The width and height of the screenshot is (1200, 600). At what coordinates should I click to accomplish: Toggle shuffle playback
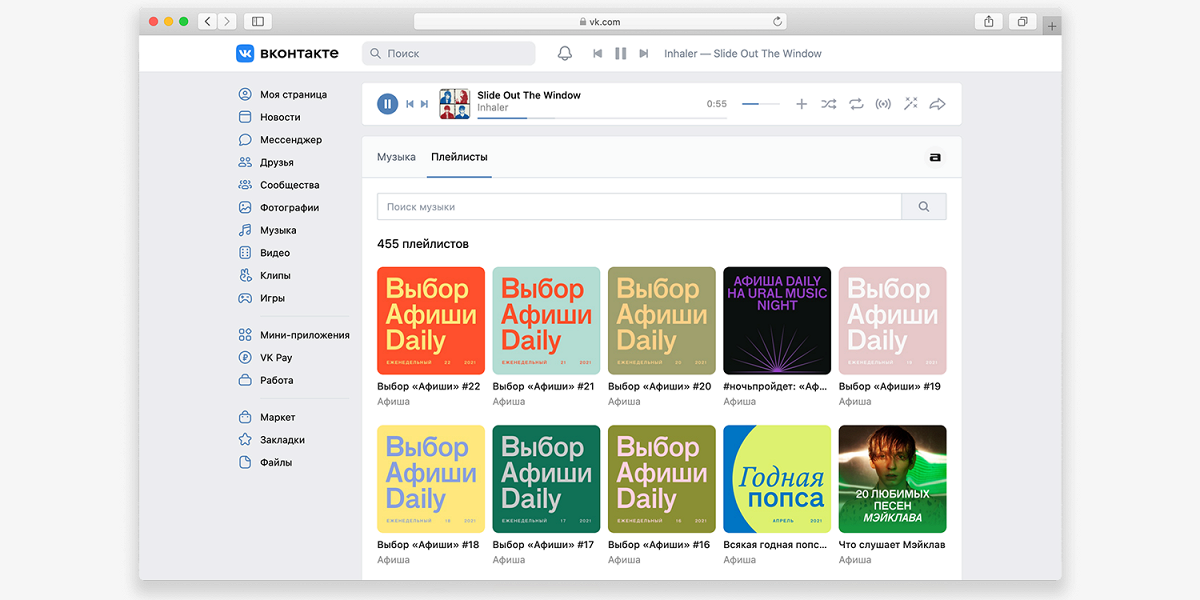(829, 104)
